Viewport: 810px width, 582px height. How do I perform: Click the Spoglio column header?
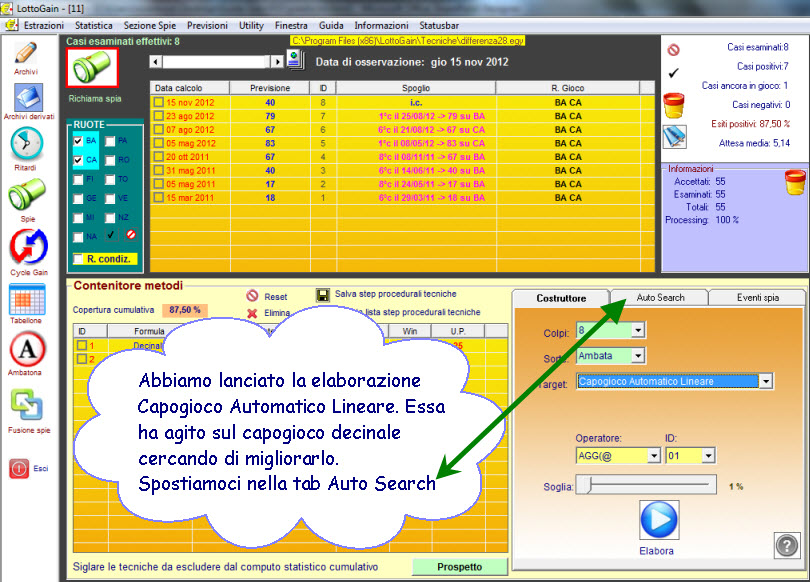(x=416, y=88)
